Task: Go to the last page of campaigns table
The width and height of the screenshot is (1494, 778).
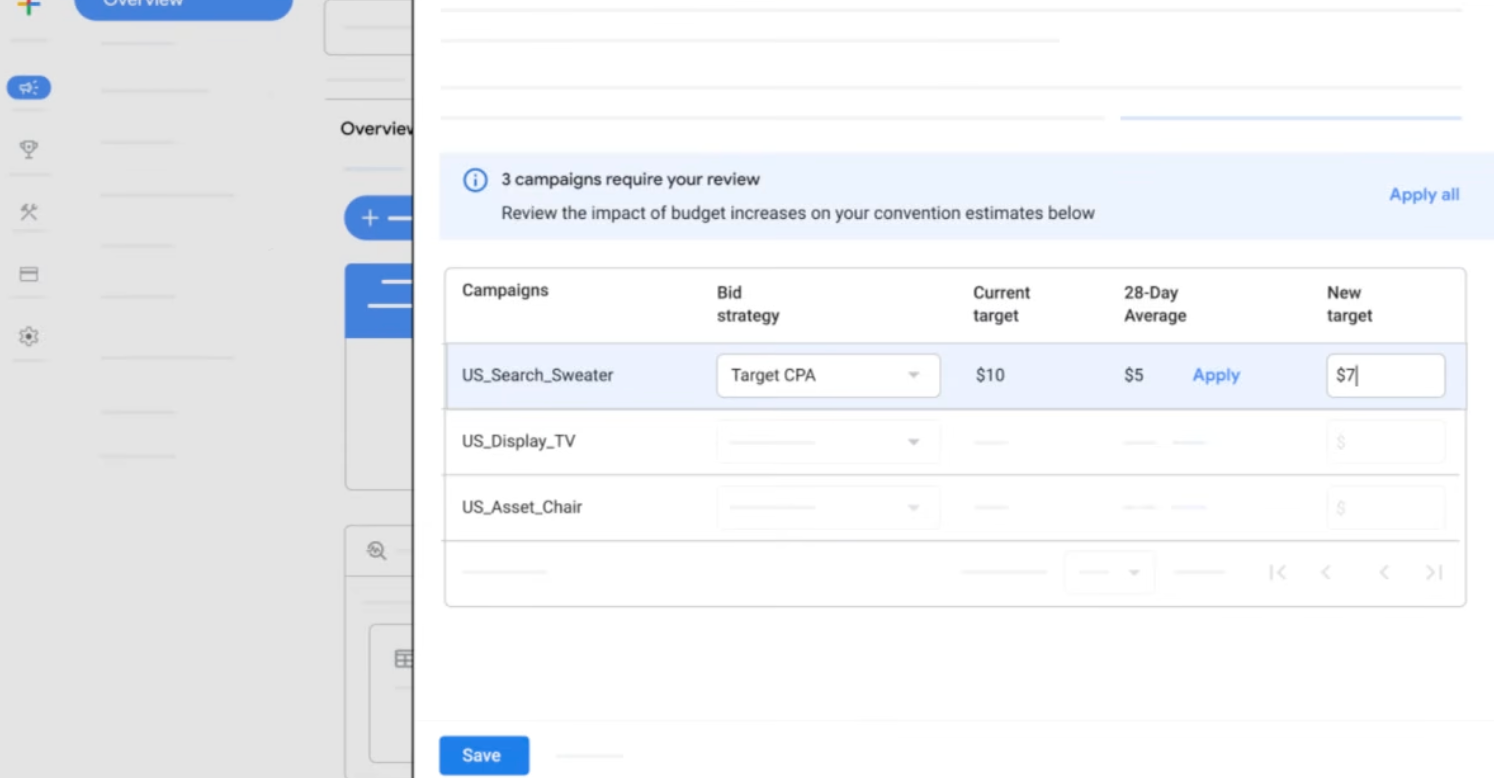Action: click(x=1434, y=572)
